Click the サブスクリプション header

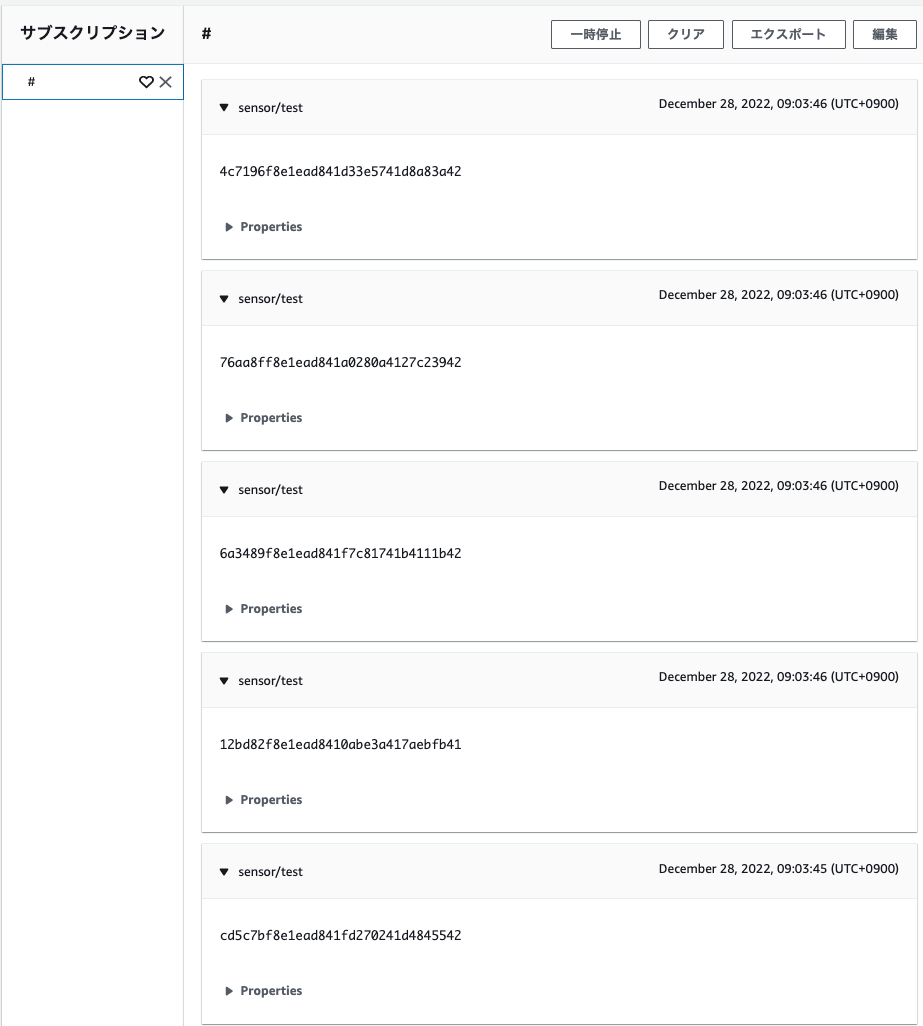click(92, 33)
